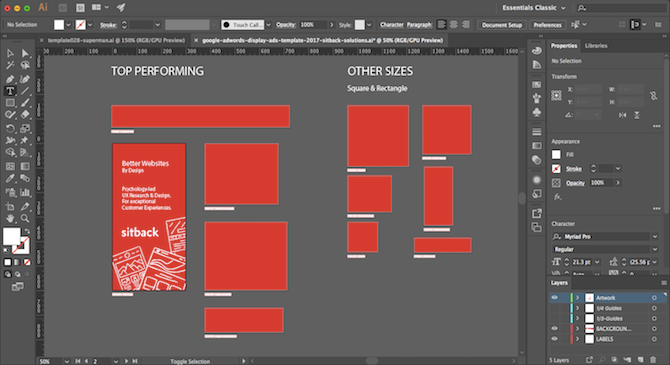Switch to the Properties tab
670x365 pixels.
coord(564,46)
